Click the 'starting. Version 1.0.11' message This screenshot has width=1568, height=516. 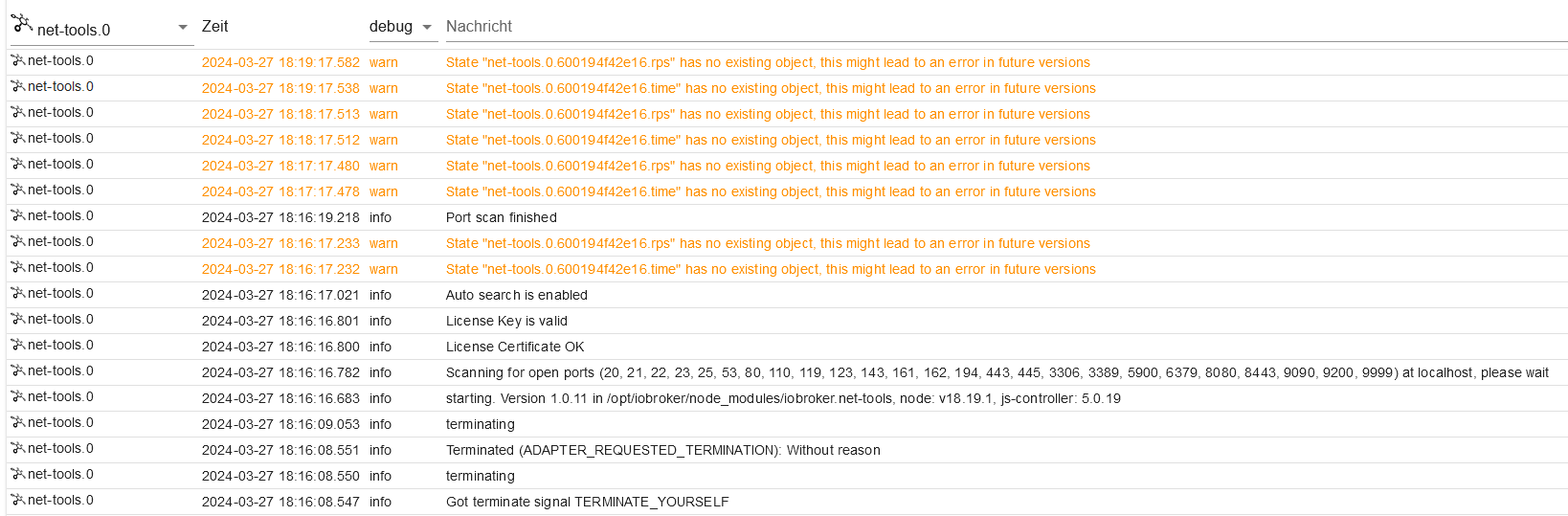783,398
